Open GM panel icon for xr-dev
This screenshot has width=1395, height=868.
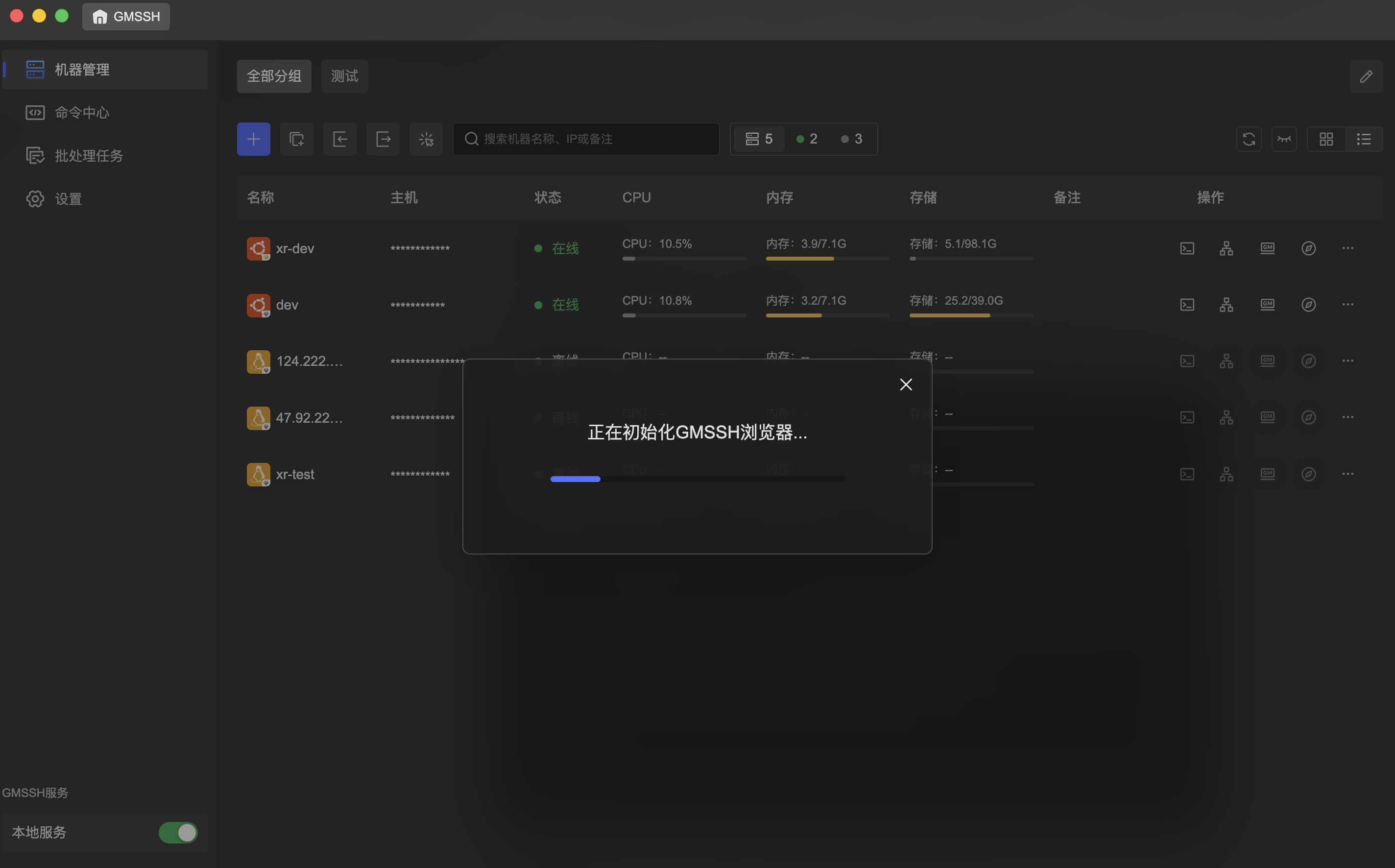click(x=1268, y=248)
